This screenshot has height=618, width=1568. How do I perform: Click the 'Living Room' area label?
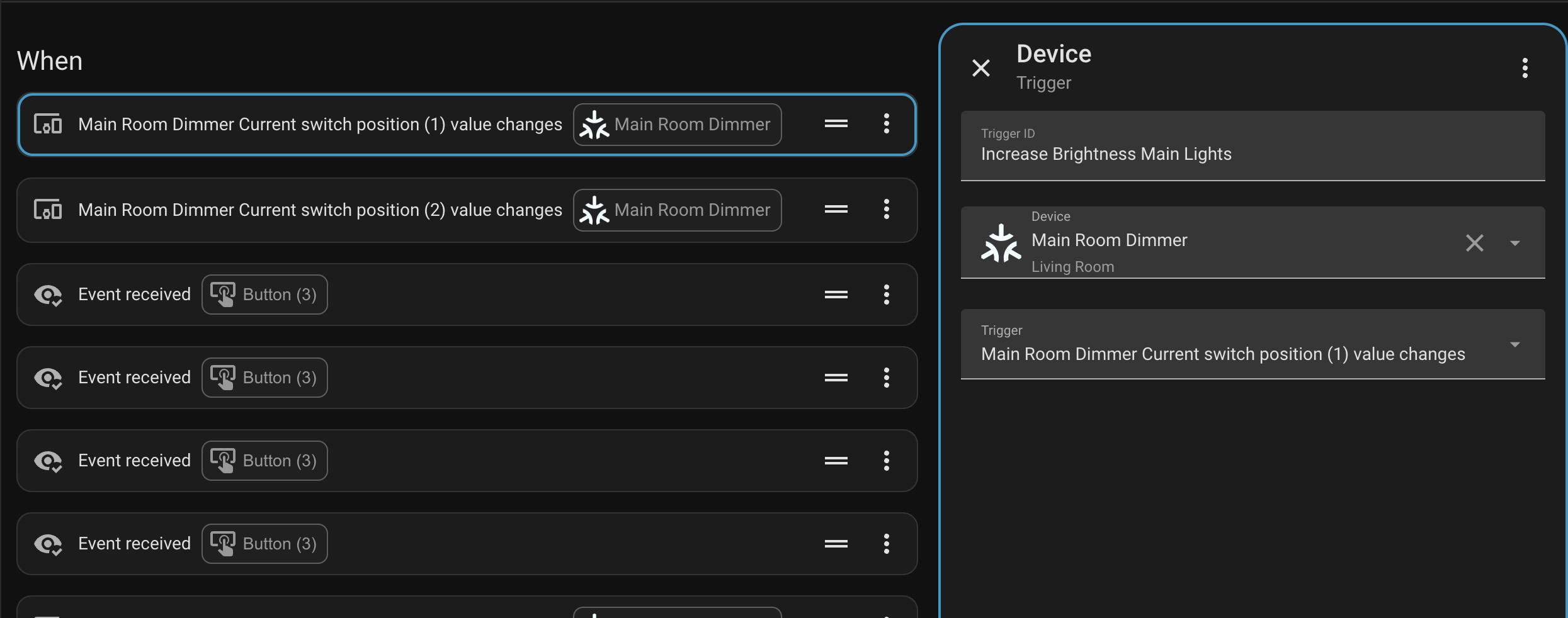[x=1072, y=267]
